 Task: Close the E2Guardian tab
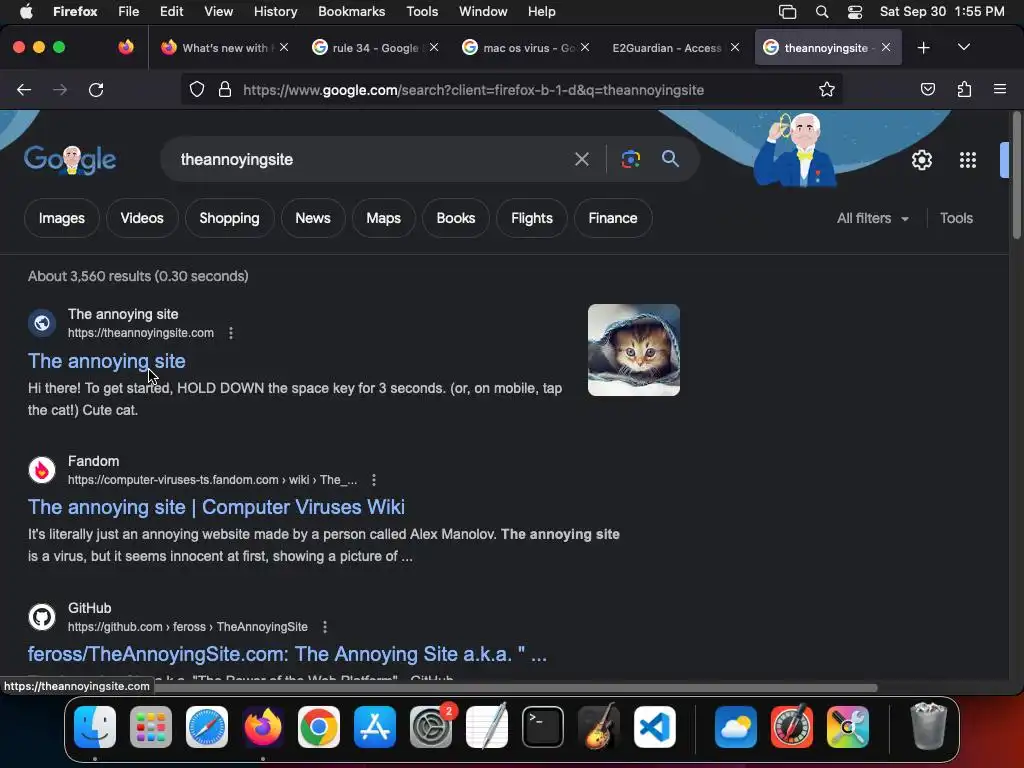click(735, 47)
